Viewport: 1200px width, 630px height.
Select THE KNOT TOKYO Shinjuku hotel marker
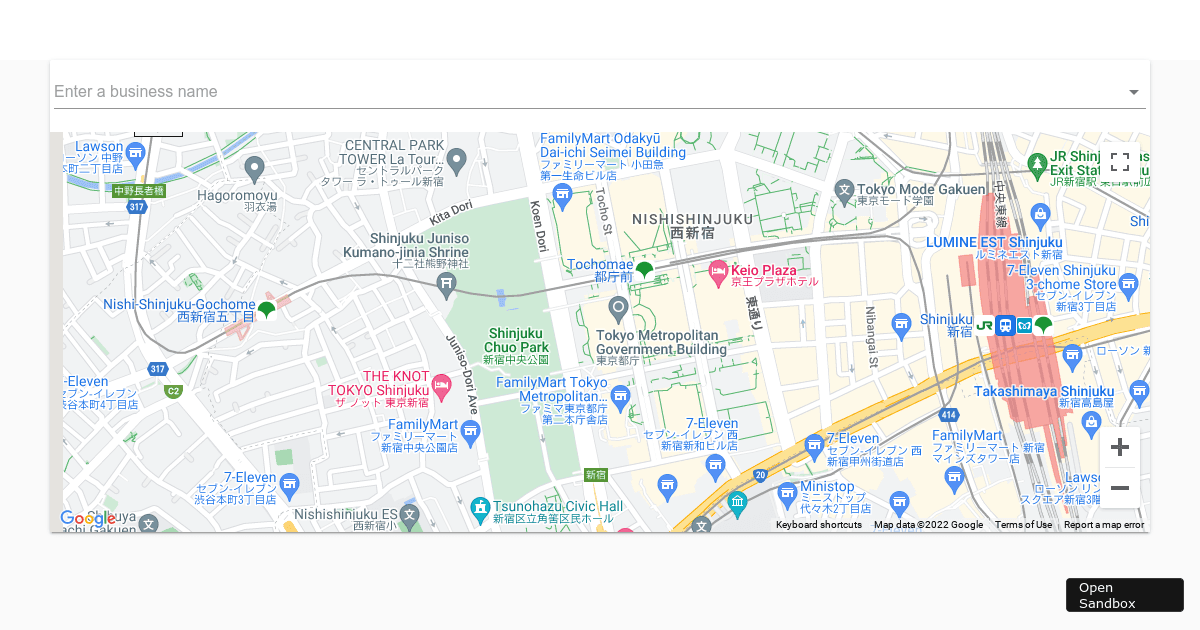tap(441, 385)
